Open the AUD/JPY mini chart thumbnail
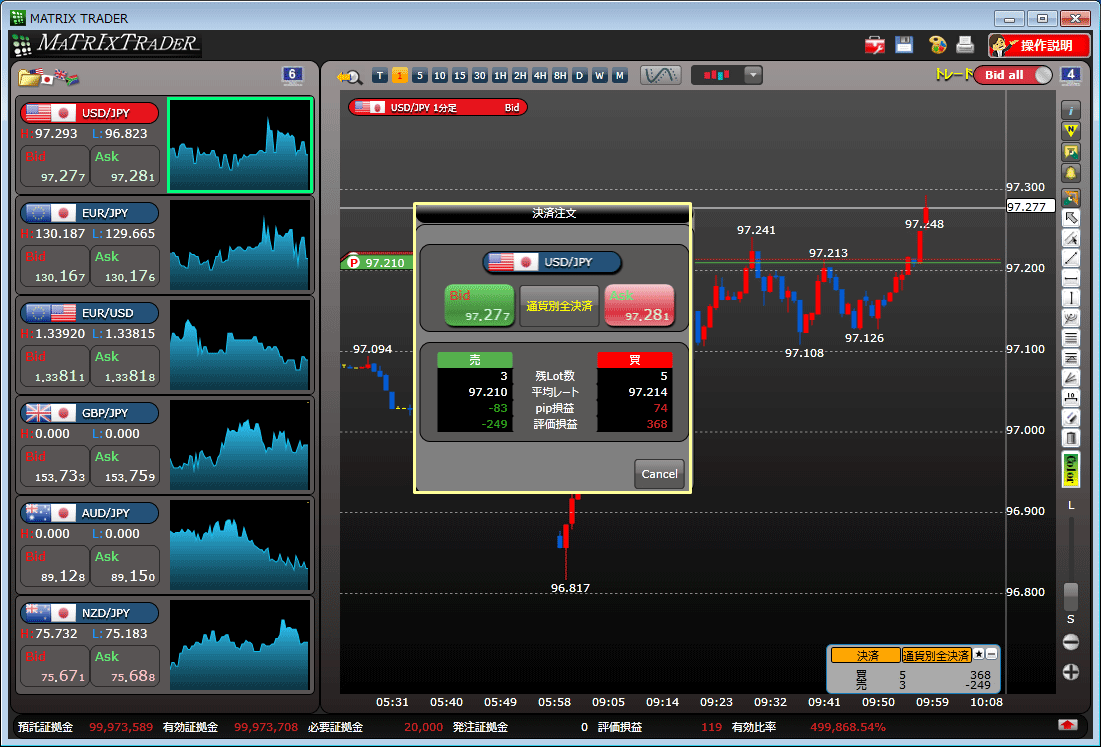Image resolution: width=1101 pixels, height=747 pixels. (239, 545)
